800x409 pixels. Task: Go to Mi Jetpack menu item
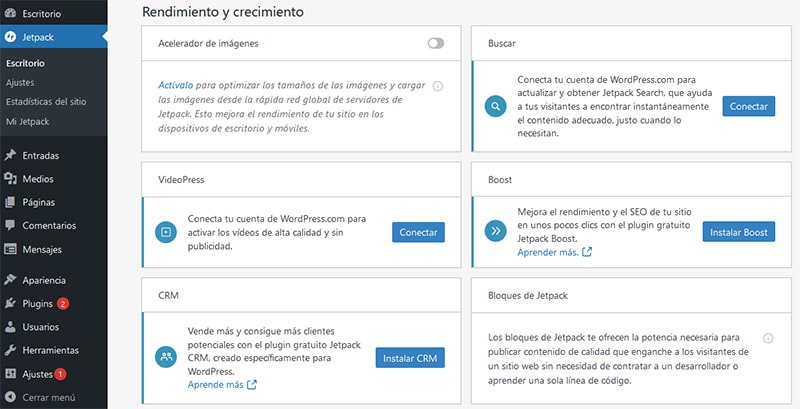tap(27, 121)
